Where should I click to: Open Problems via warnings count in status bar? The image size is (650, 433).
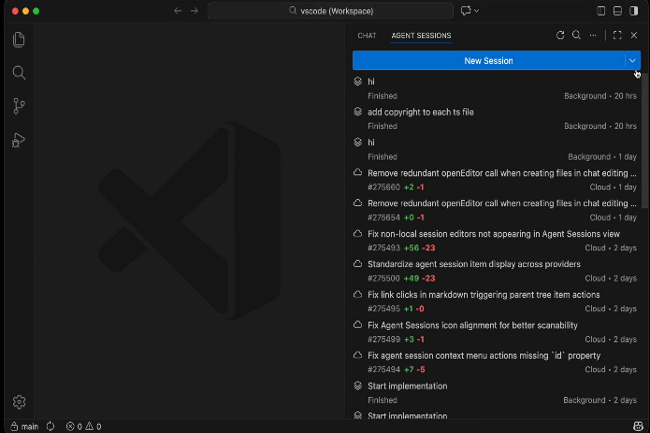(93, 426)
